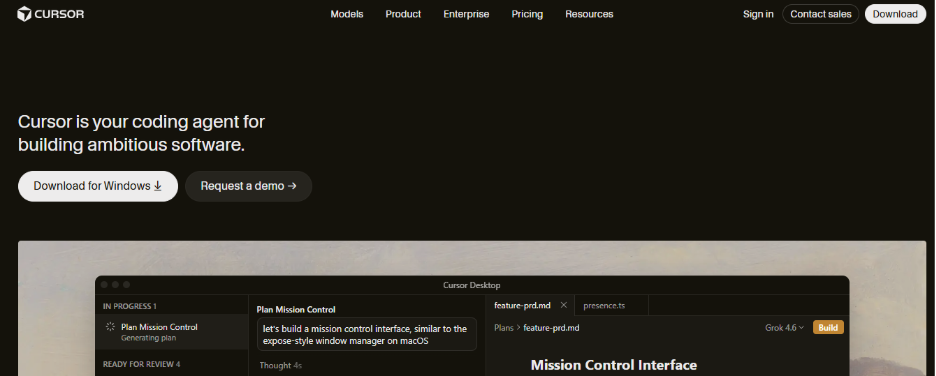Select Plan Mission Control sidebar item

pyautogui.click(x=172, y=332)
